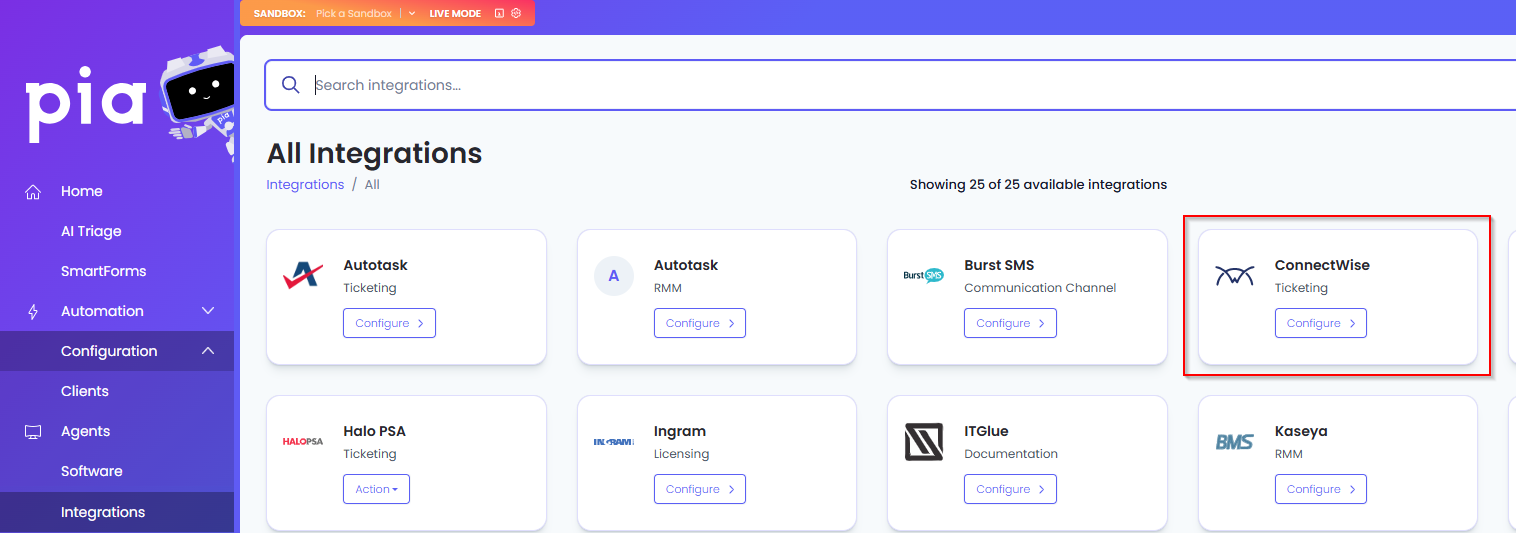
Task: Click Configure on Autotask RMM card
Action: point(700,323)
